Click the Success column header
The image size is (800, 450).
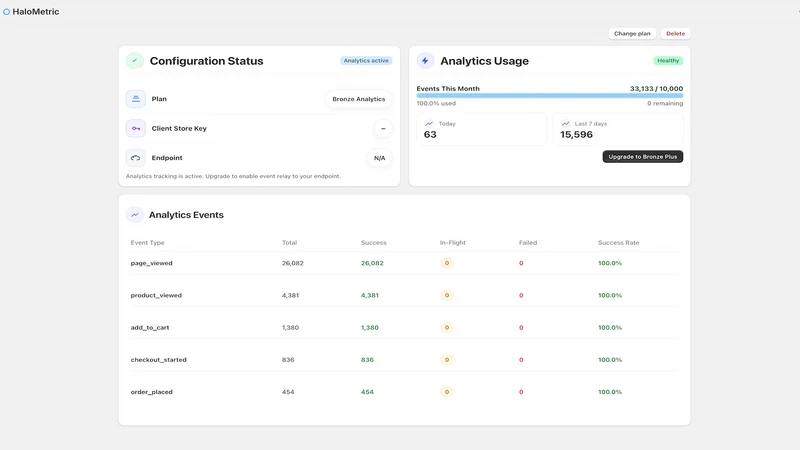[373, 243]
